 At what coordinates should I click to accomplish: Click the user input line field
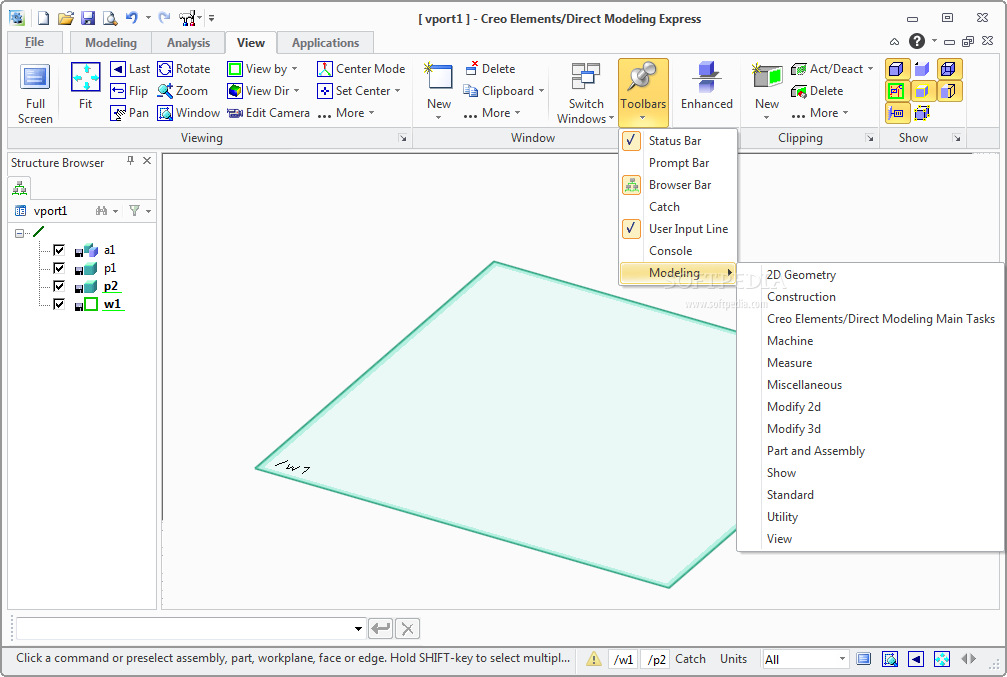pyautogui.click(x=185, y=629)
